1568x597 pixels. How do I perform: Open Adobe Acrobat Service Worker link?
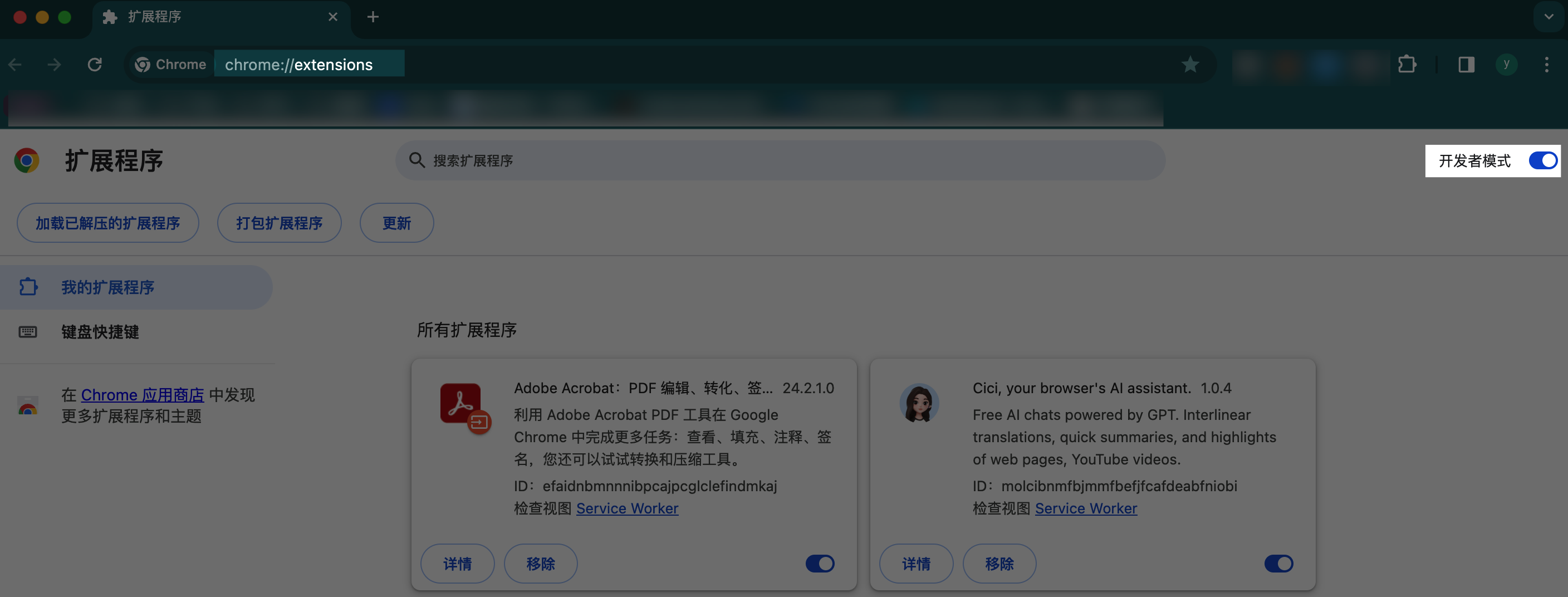(x=627, y=508)
